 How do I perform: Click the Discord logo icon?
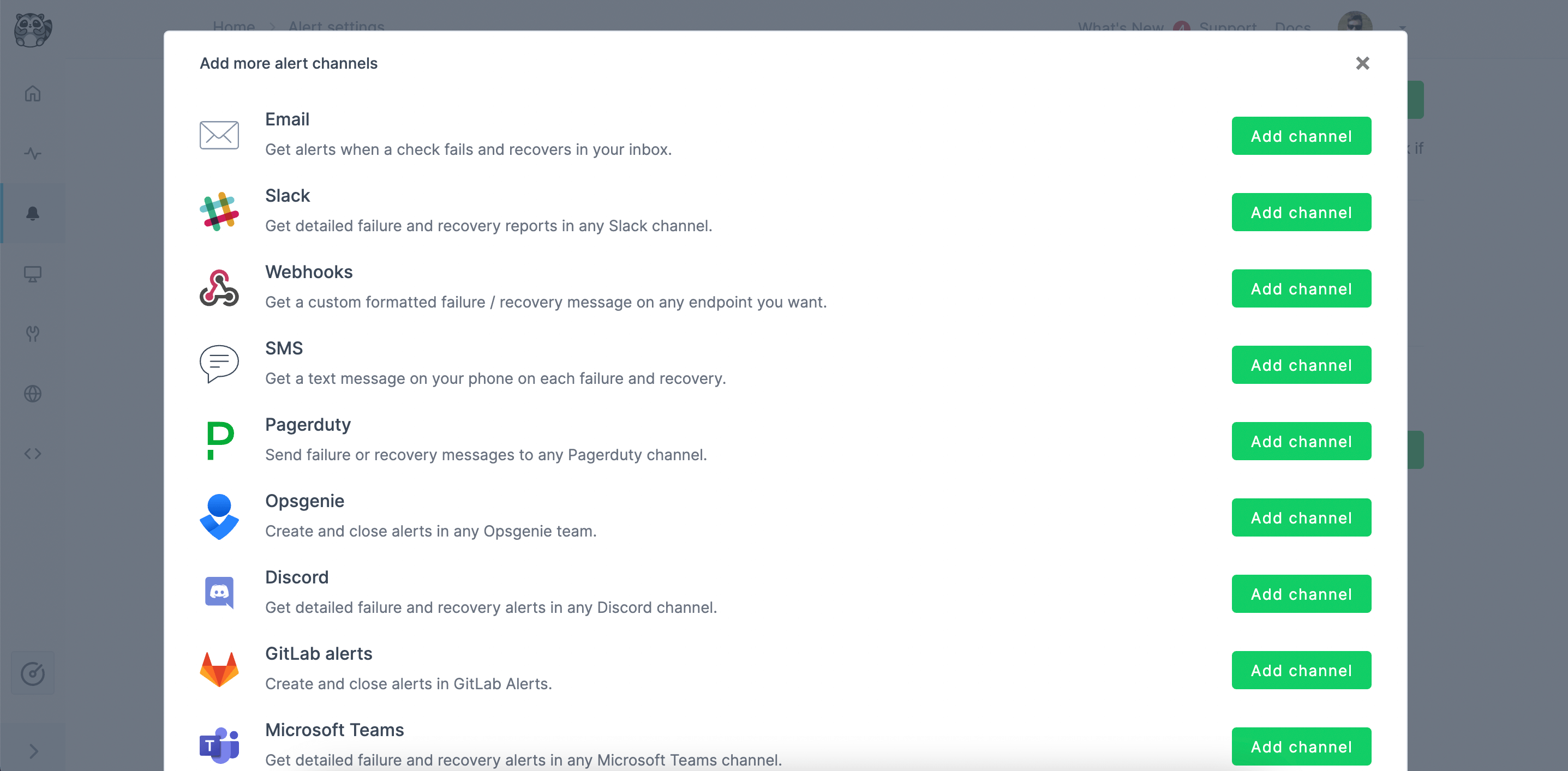point(219,592)
